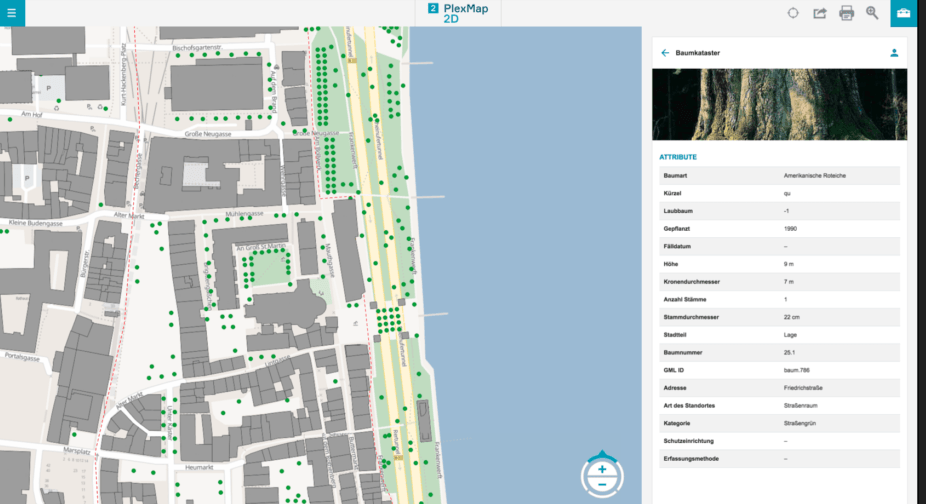926x504 pixels.
Task: Click the Portalsgasse street label
Action: (x=22, y=357)
